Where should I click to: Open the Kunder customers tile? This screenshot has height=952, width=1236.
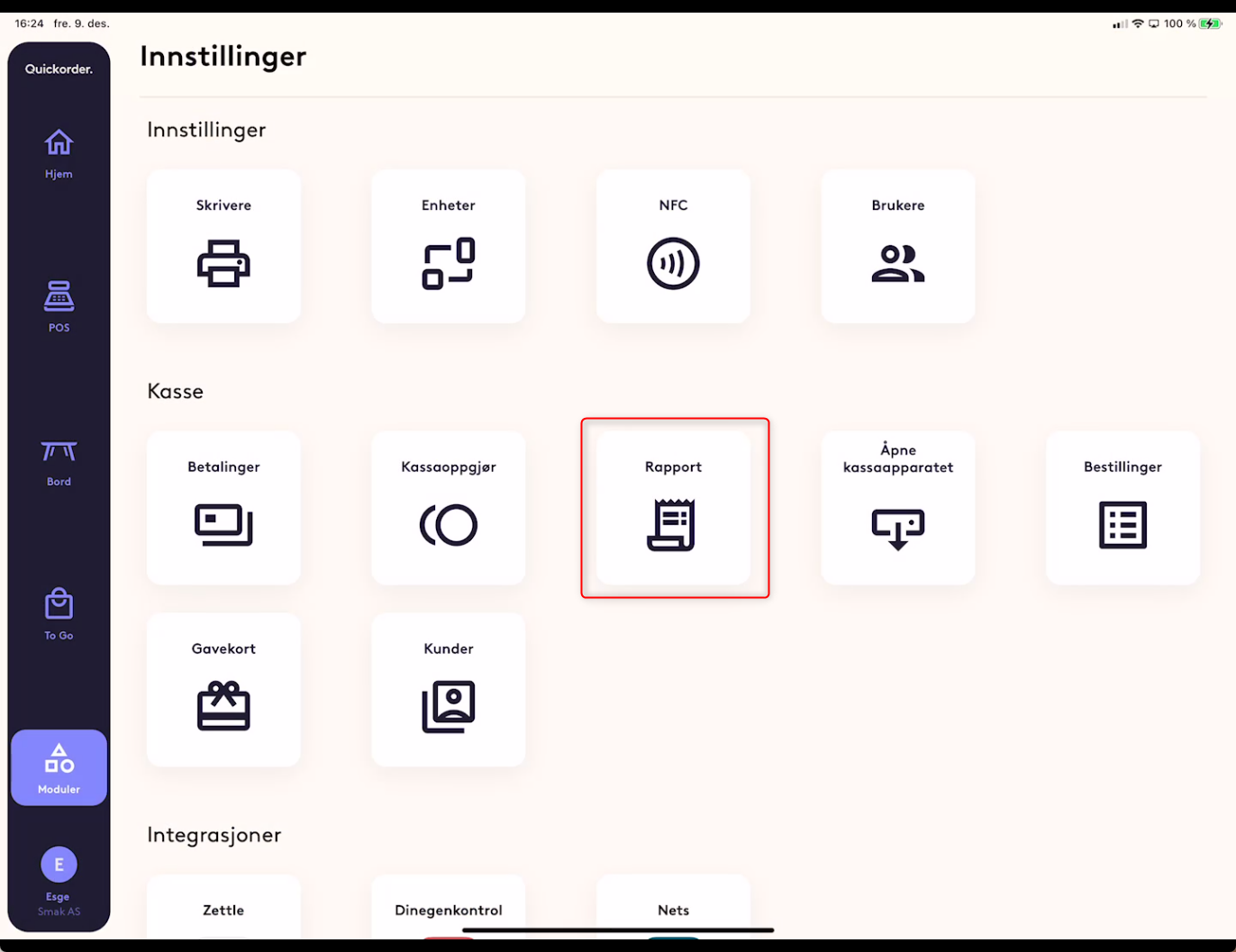coord(449,690)
